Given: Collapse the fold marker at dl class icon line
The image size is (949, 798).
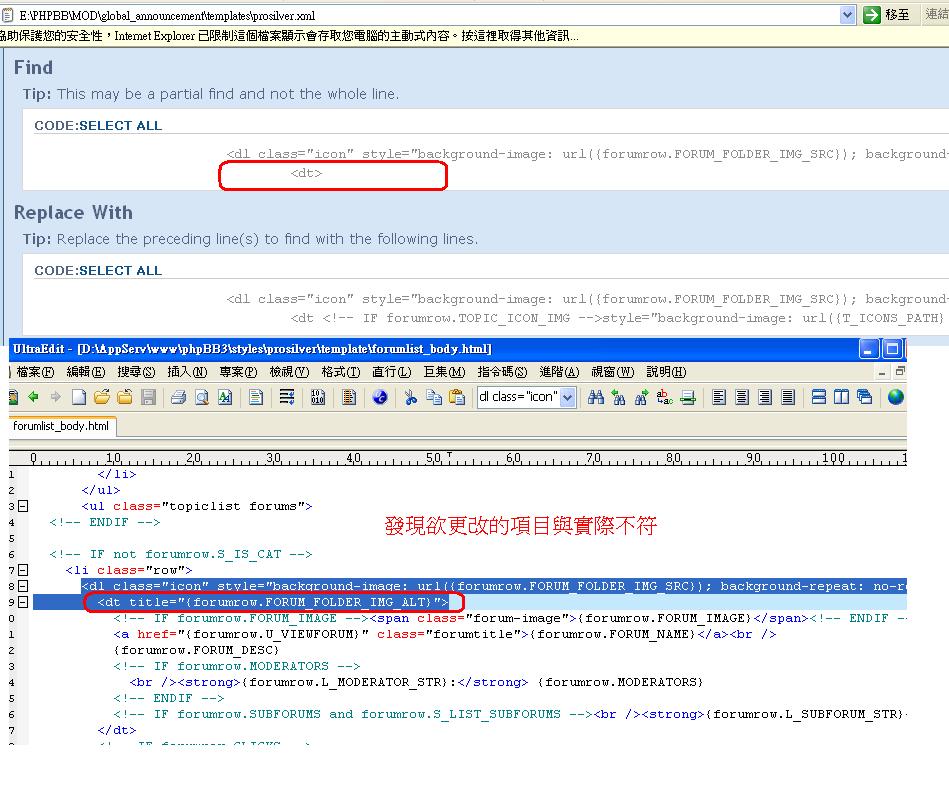Looking at the screenshot, I should point(23,586).
